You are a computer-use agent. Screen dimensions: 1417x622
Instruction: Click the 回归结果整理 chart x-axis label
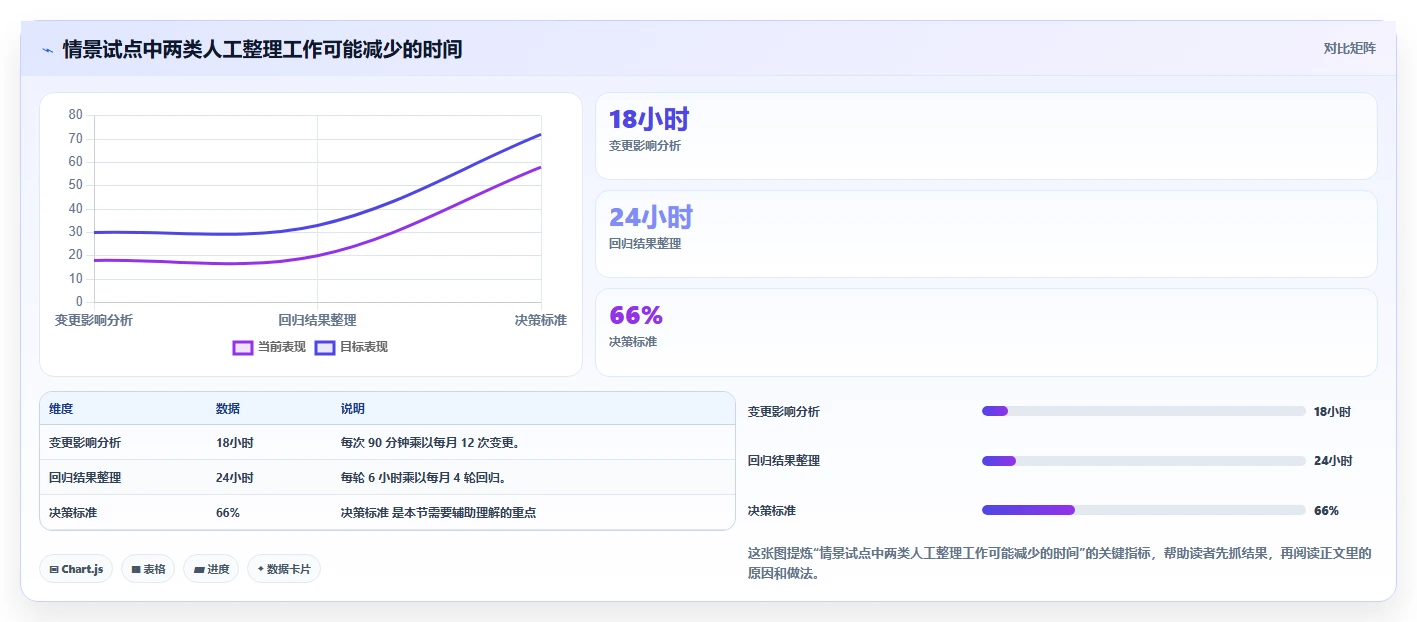(x=318, y=320)
